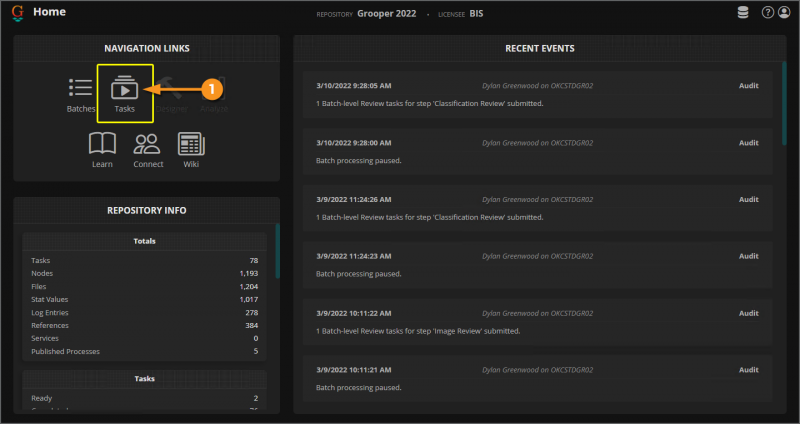Click the REPOSITORY INFO panel header
The height and width of the screenshot is (424, 800).
point(147,210)
